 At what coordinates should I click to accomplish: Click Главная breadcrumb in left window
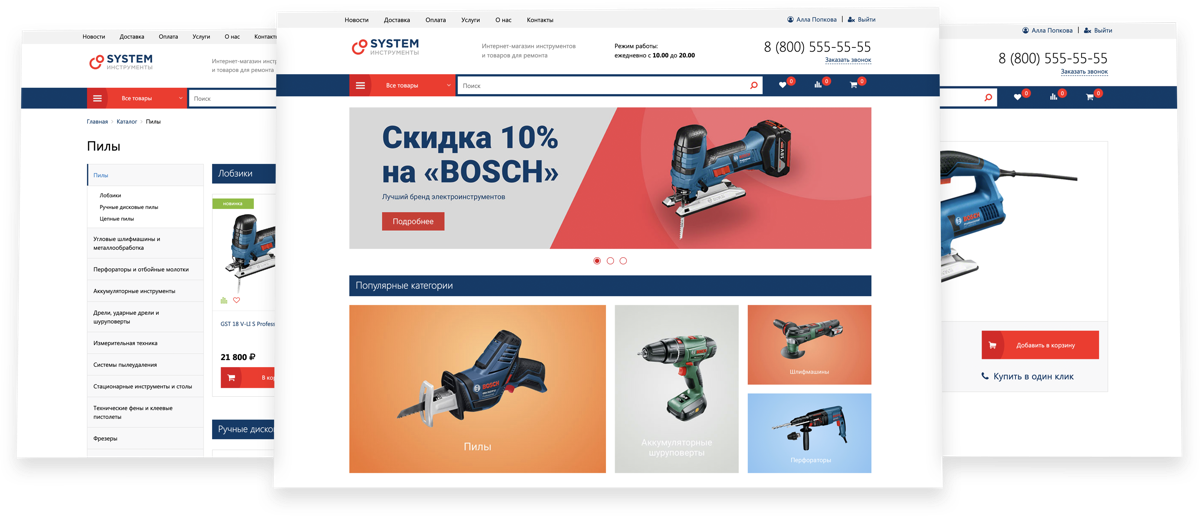coord(97,122)
